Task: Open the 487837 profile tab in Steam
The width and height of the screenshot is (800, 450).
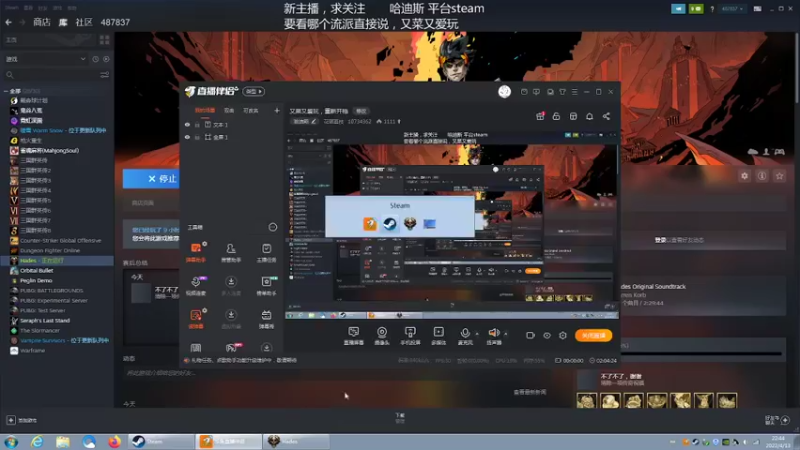Action: [115, 22]
